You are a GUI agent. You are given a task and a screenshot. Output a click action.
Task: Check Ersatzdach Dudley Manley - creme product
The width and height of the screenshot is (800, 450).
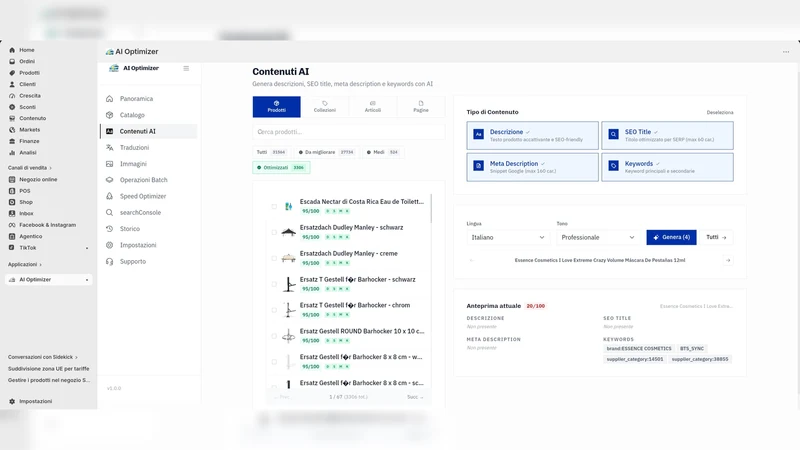click(x=274, y=258)
